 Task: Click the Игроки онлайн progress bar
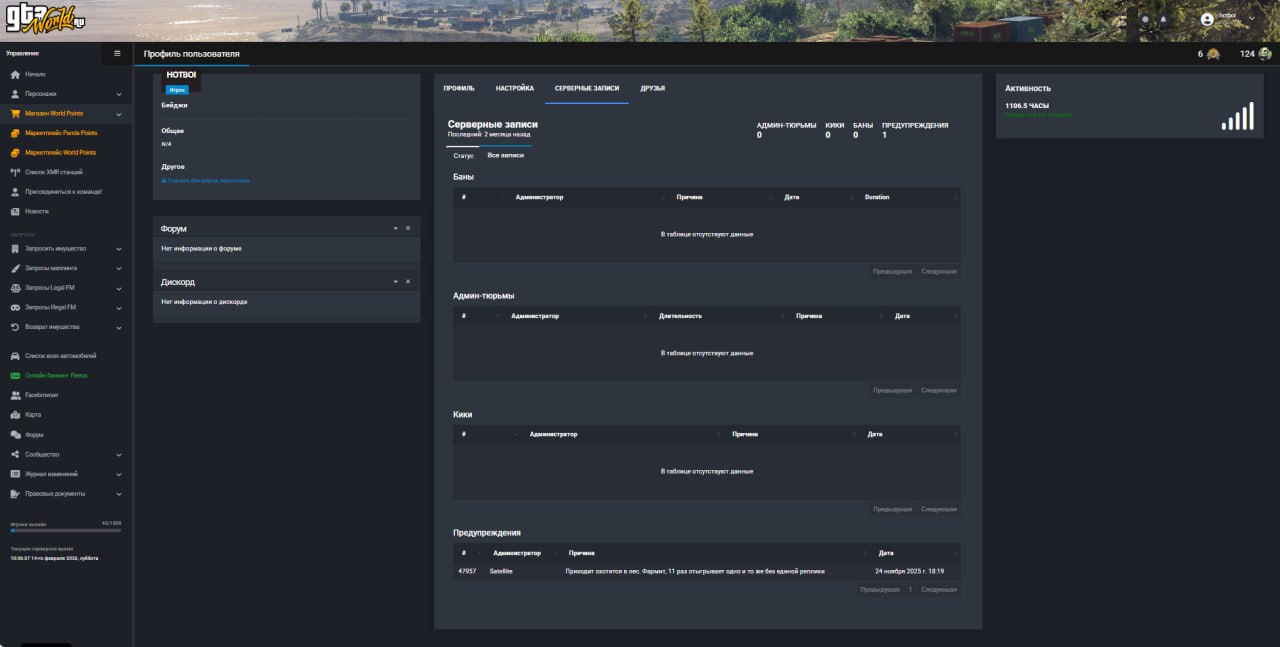pos(66,530)
